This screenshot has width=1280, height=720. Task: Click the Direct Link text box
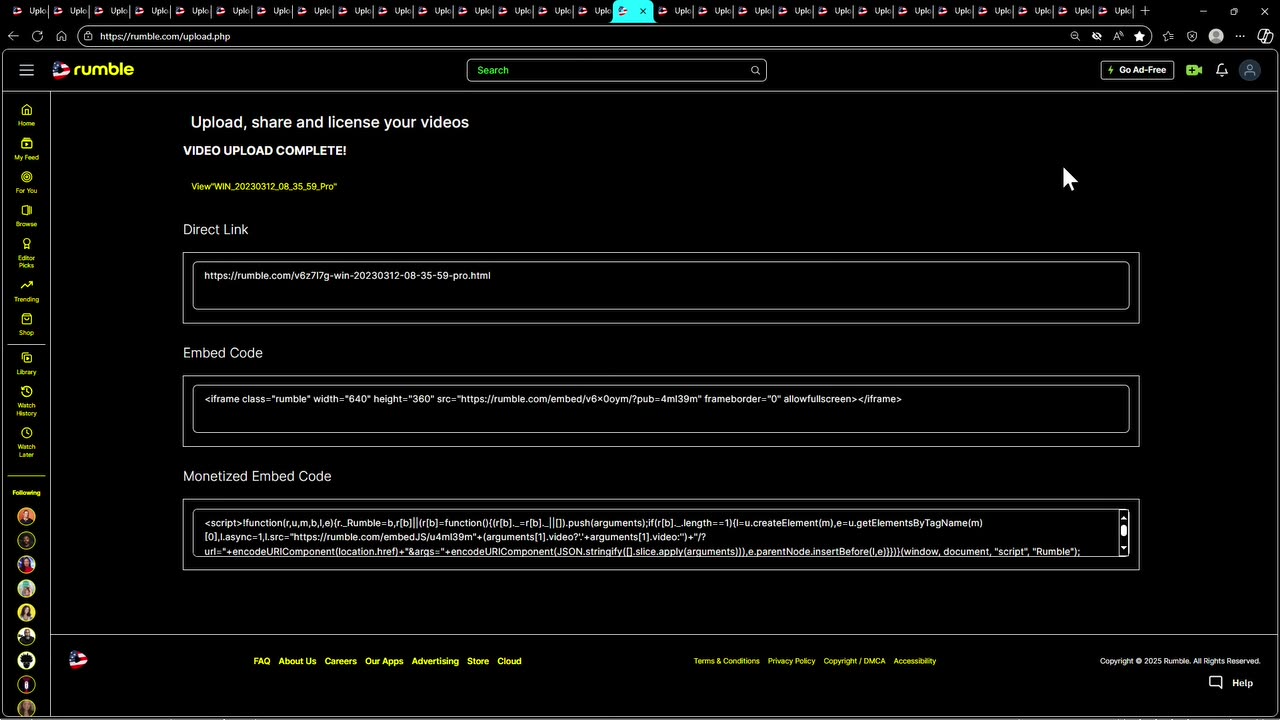pyautogui.click(x=661, y=286)
